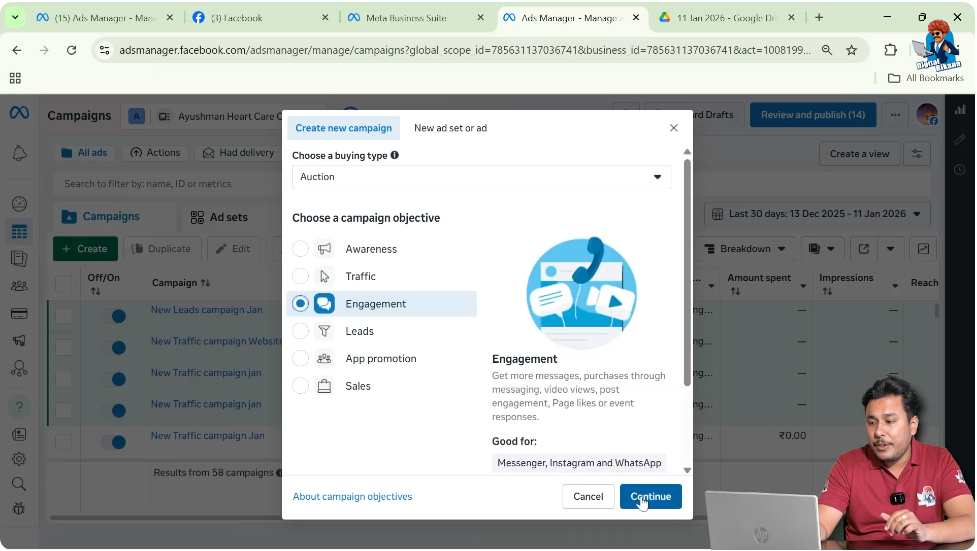Reload the browser page
Image resolution: width=977 pixels, height=551 pixels.
[x=72, y=50]
